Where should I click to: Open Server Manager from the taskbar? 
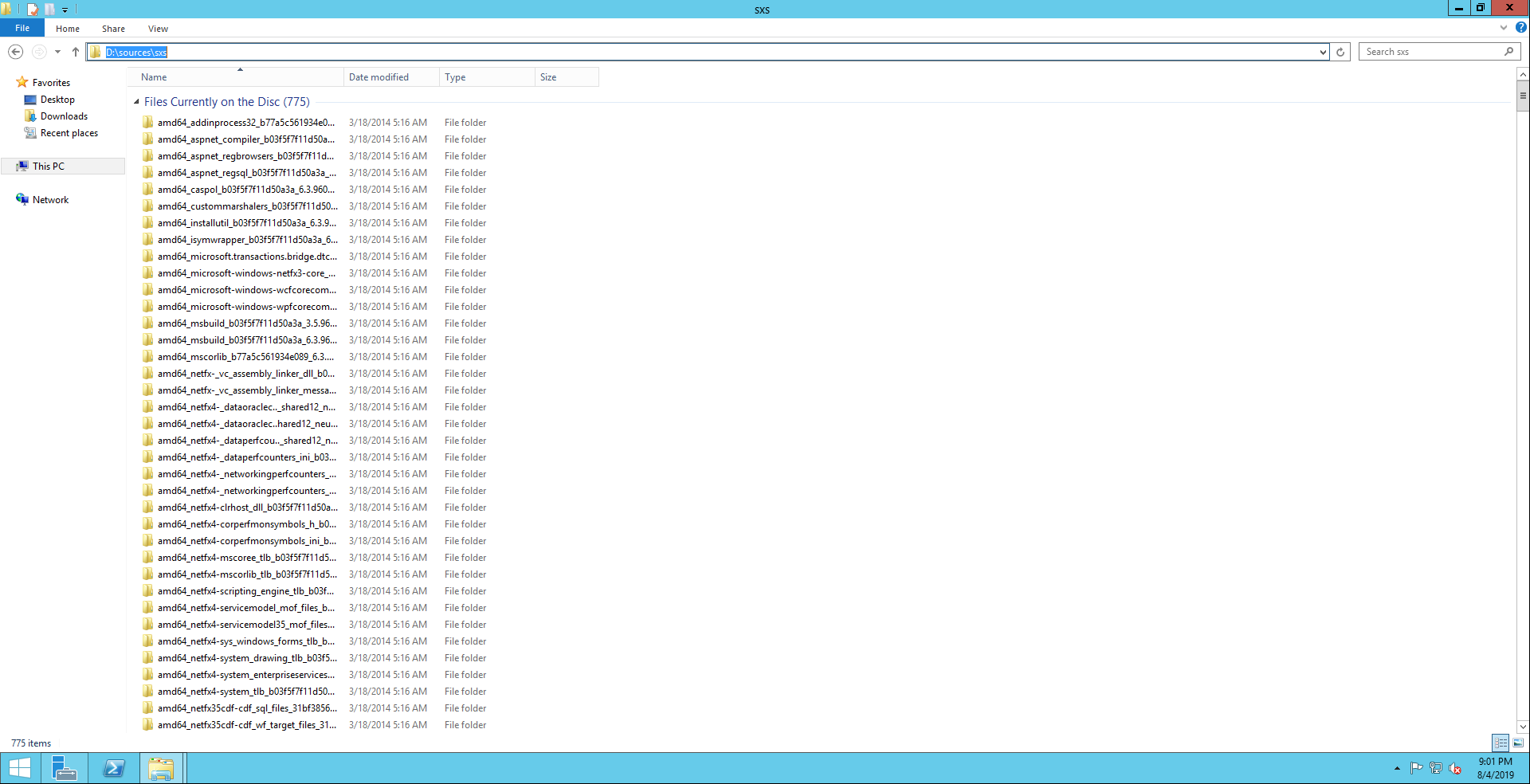tap(64, 768)
